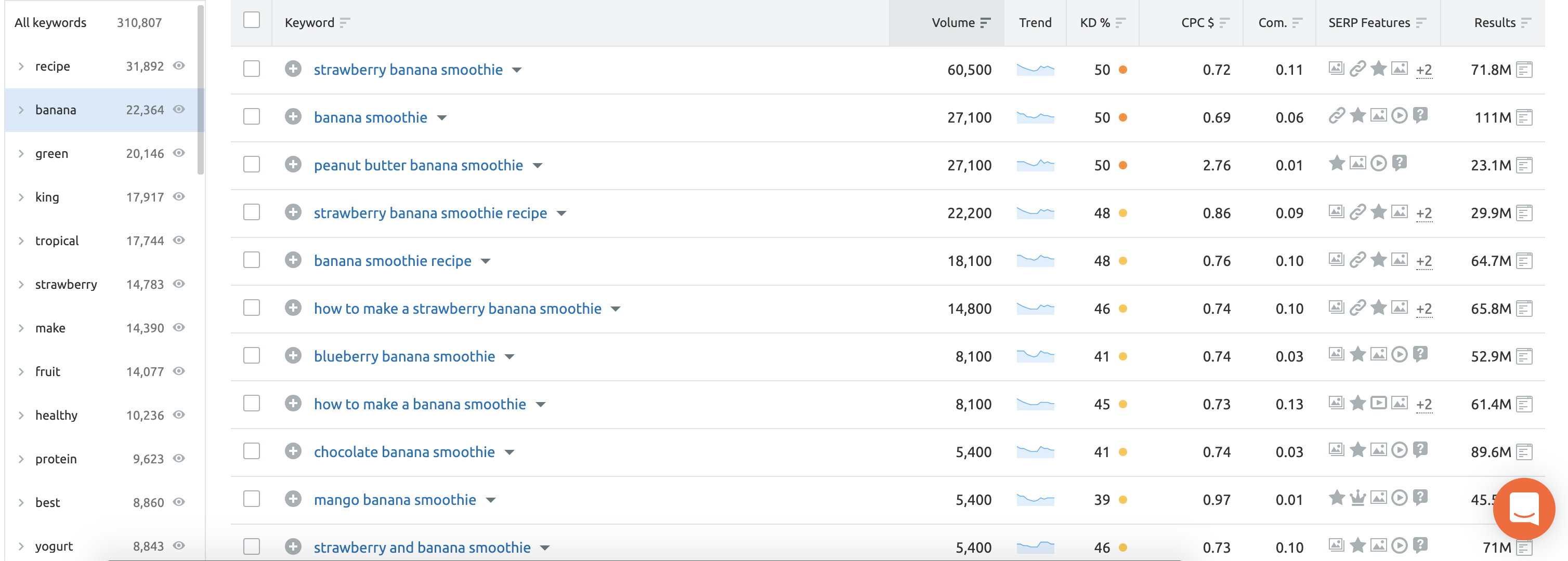This screenshot has height=561, width=1568.
Task: Click orange KD dot for strawberry banana smoothie
Action: (x=1123, y=70)
